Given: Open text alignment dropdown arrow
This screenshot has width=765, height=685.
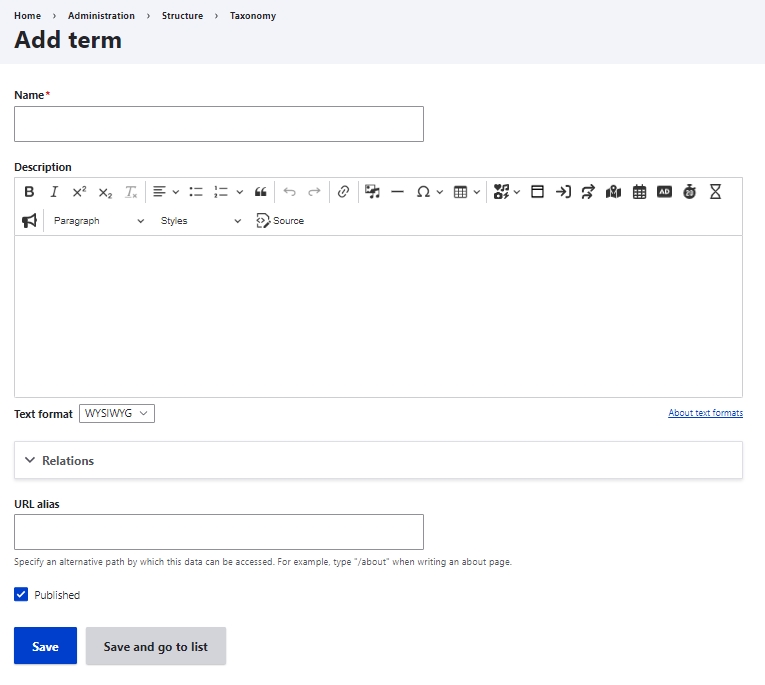Looking at the screenshot, I should click(176, 192).
